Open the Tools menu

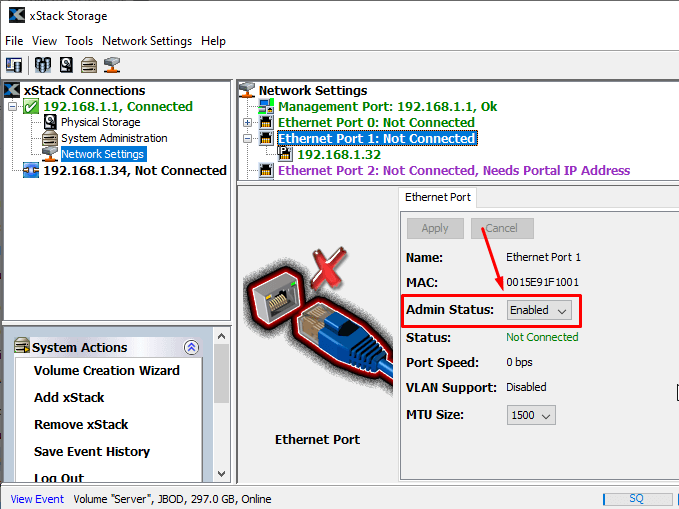pyautogui.click(x=79, y=41)
